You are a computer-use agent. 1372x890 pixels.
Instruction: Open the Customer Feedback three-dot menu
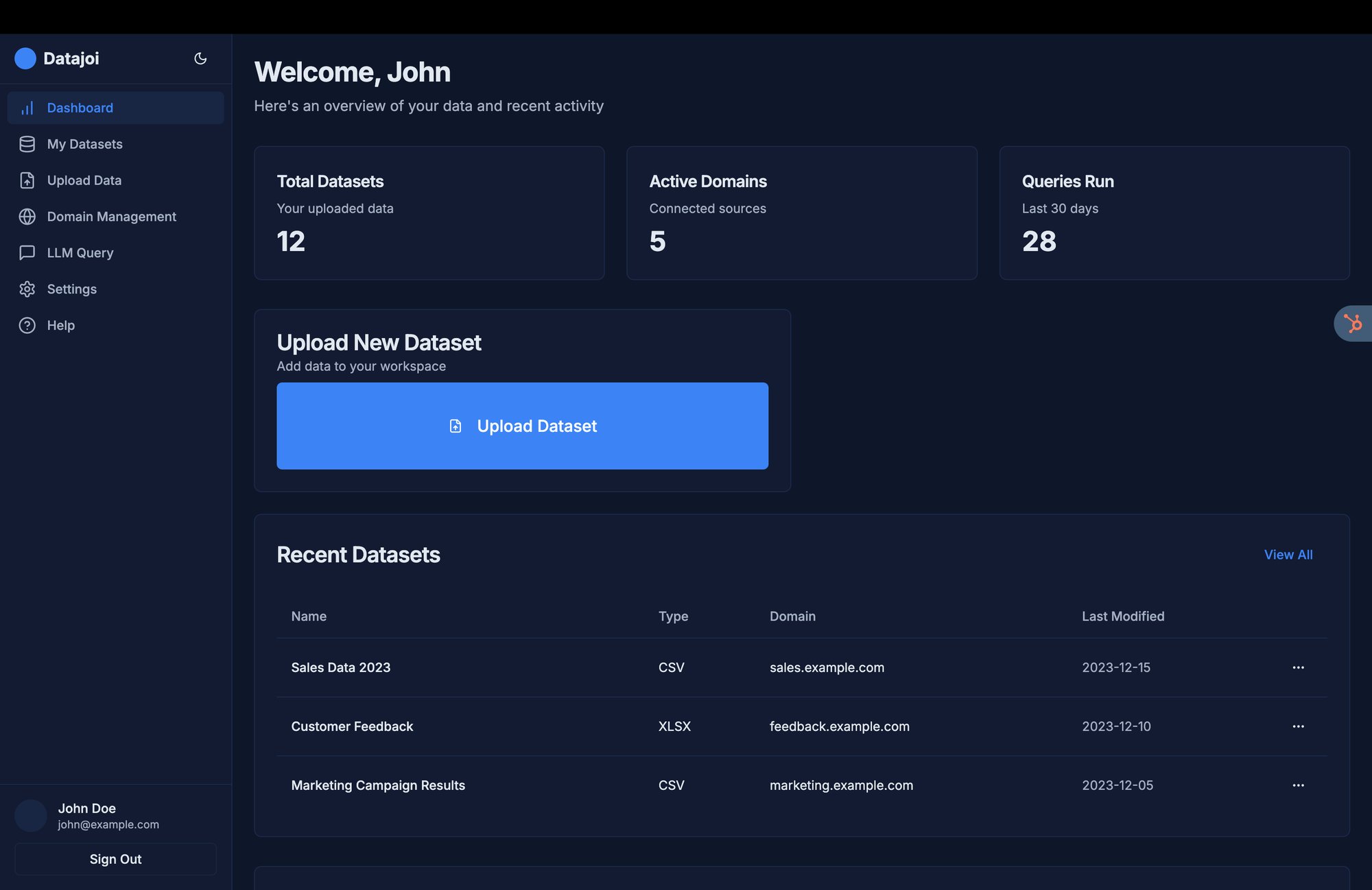[x=1298, y=726]
